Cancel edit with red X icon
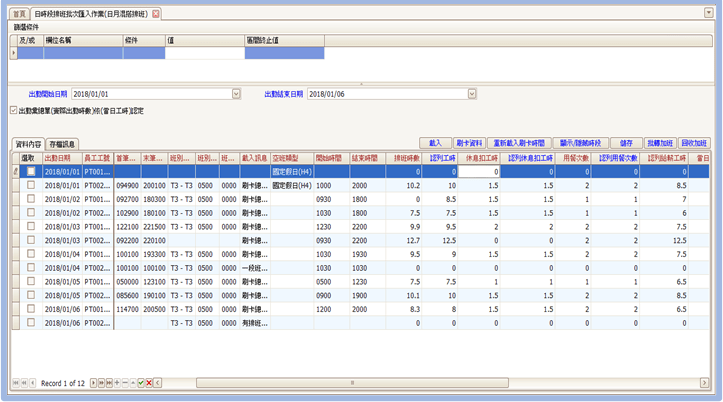Viewport: 723px width, 402px height. click(x=149, y=383)
